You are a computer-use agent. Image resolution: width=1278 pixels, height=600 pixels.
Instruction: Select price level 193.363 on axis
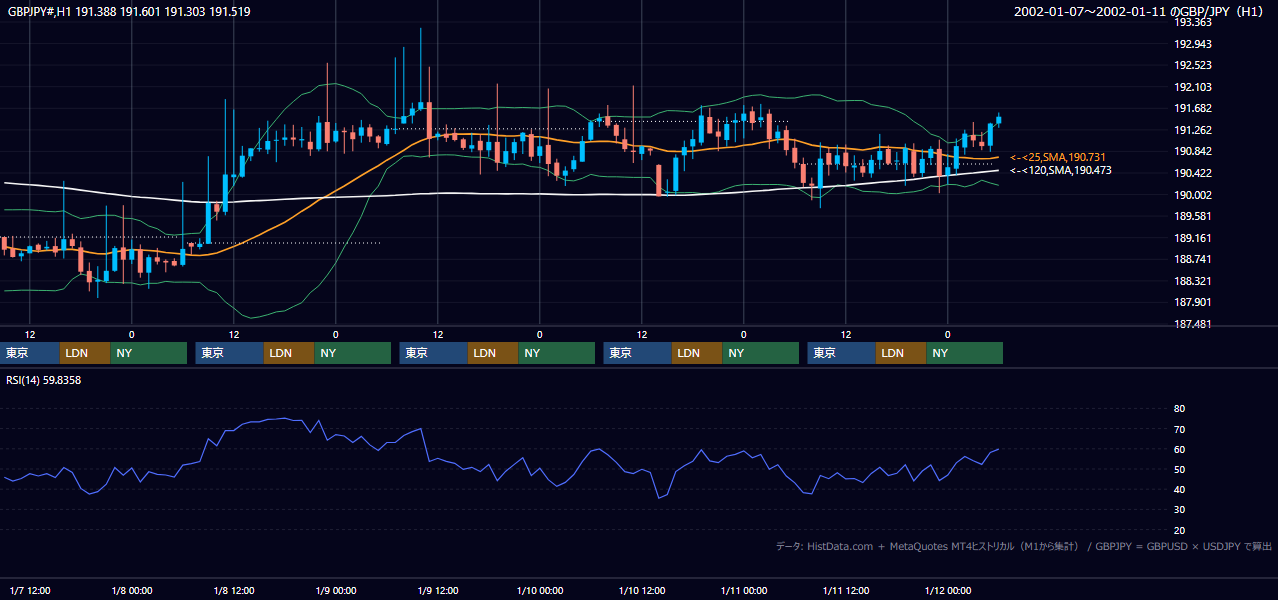1193,22
